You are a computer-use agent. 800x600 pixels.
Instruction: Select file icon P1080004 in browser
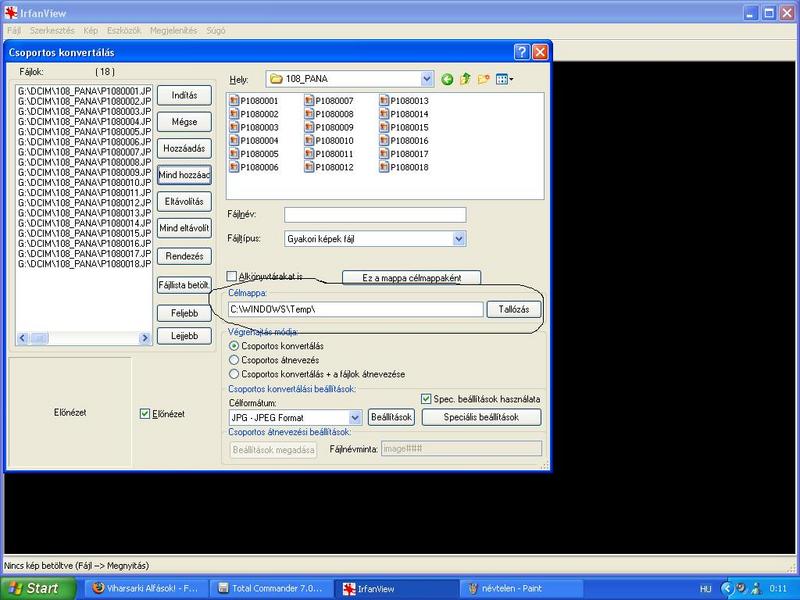click(x=234, y=140)
